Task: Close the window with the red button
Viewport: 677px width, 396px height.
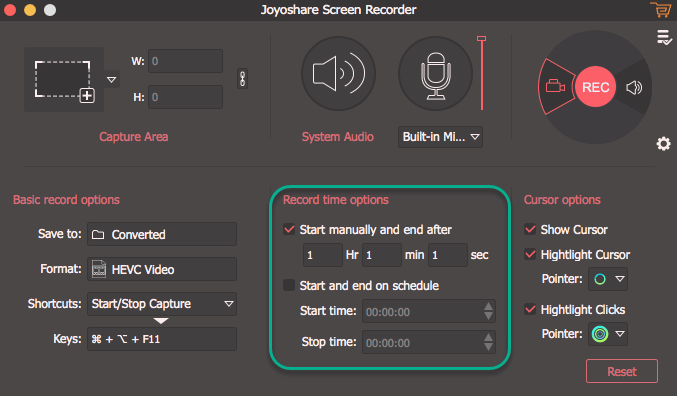Action: [9, 10]
